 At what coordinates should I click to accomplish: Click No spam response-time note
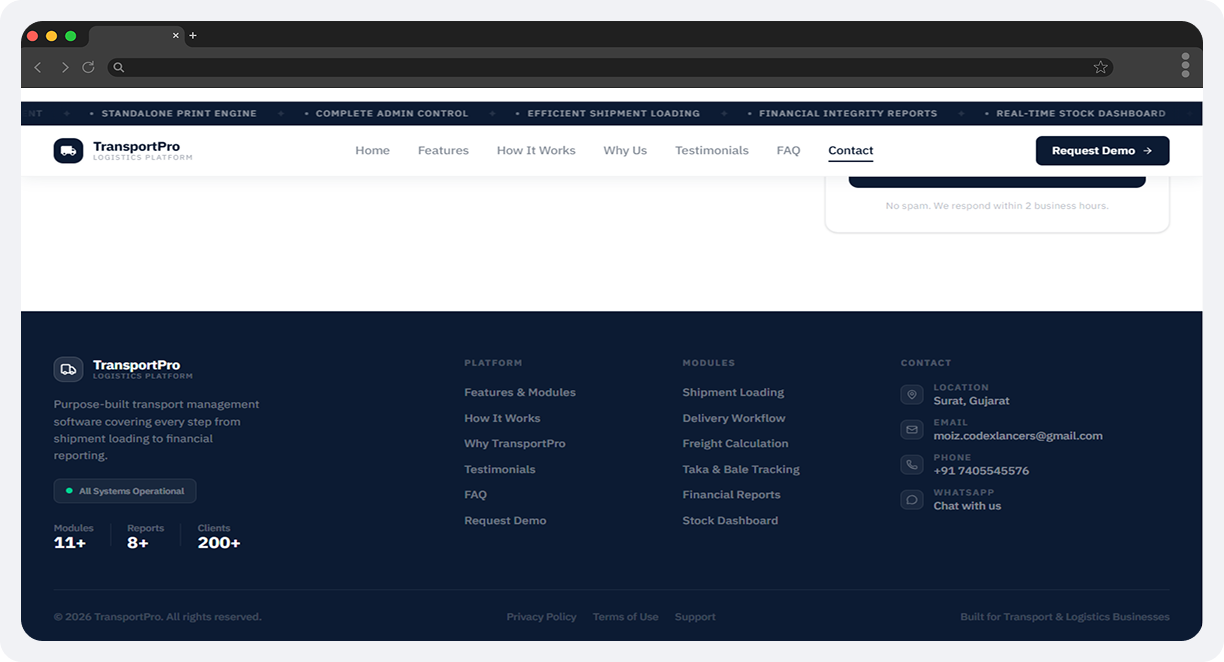point(997,206)
